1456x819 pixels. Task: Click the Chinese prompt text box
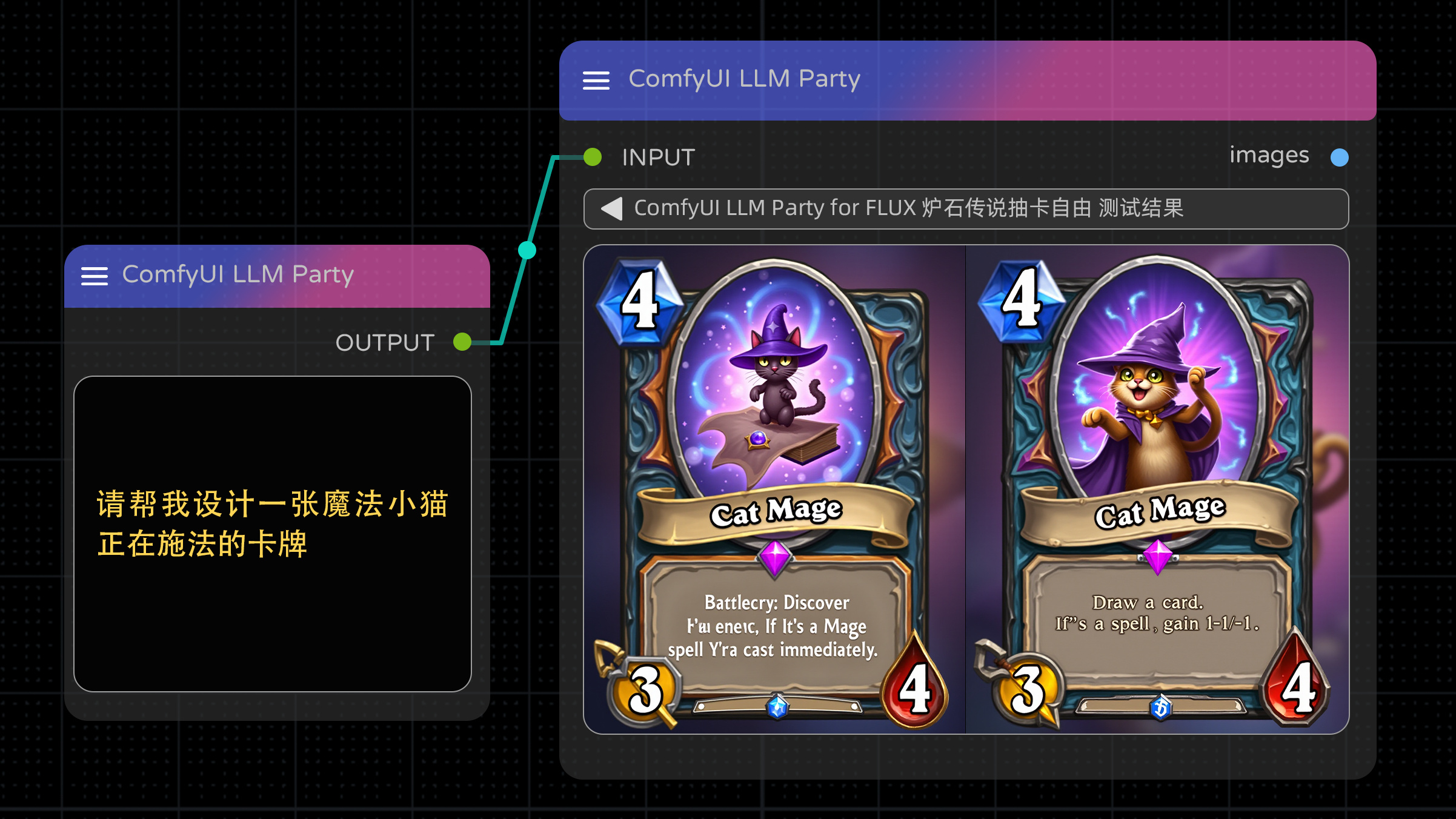[x=273, y=534]
